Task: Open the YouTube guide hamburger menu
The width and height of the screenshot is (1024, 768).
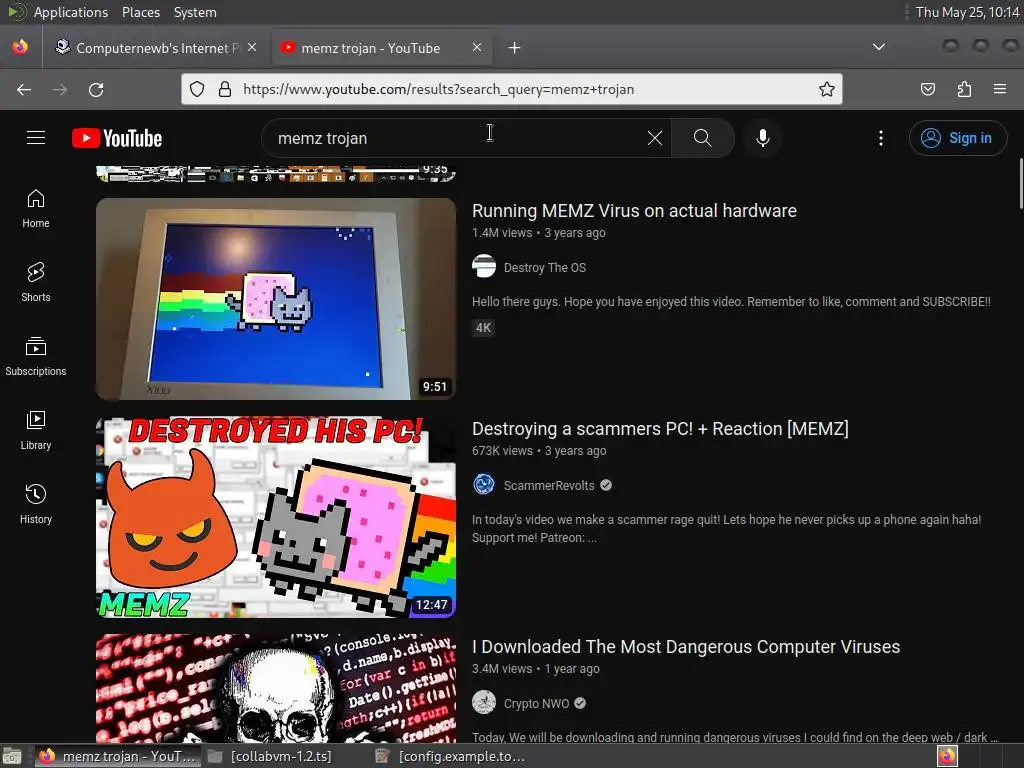Action: click(36, 138)
